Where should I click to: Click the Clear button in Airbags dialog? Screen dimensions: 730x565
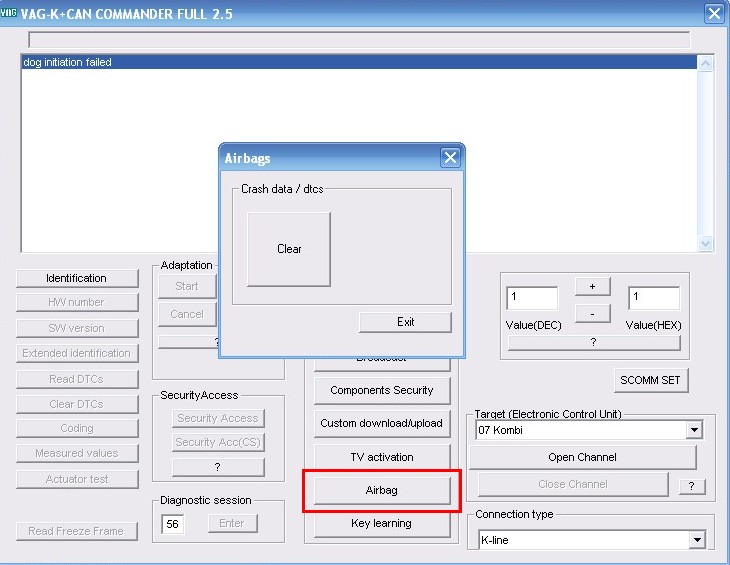coord(289,249)
